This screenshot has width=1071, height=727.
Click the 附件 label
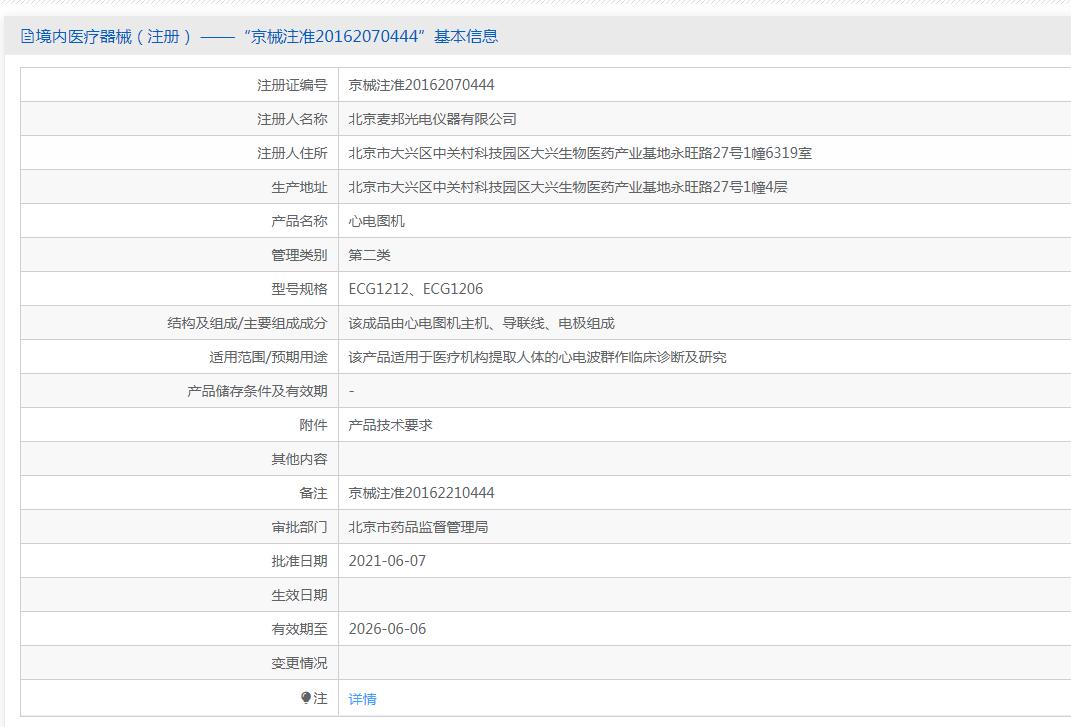pos(314,425)
